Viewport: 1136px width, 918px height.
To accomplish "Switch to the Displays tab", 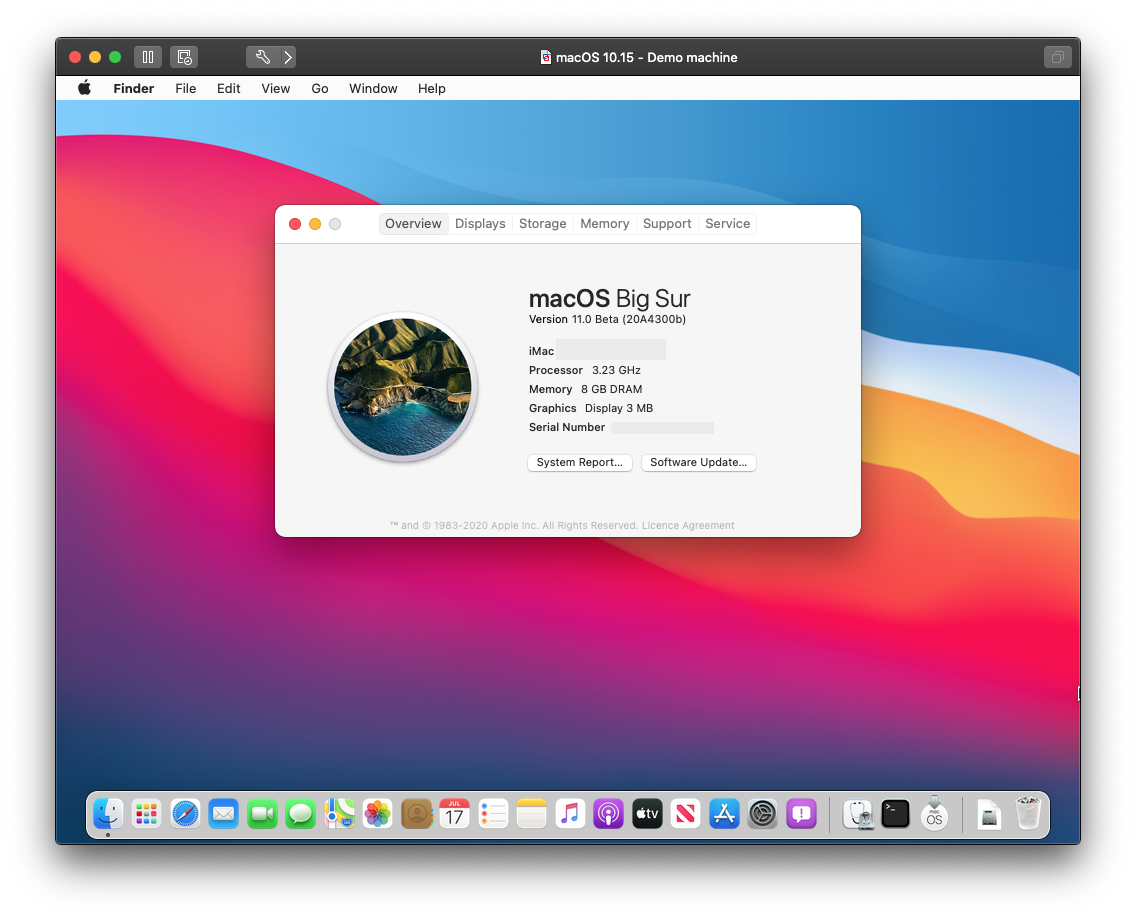I will click(480, 224).
